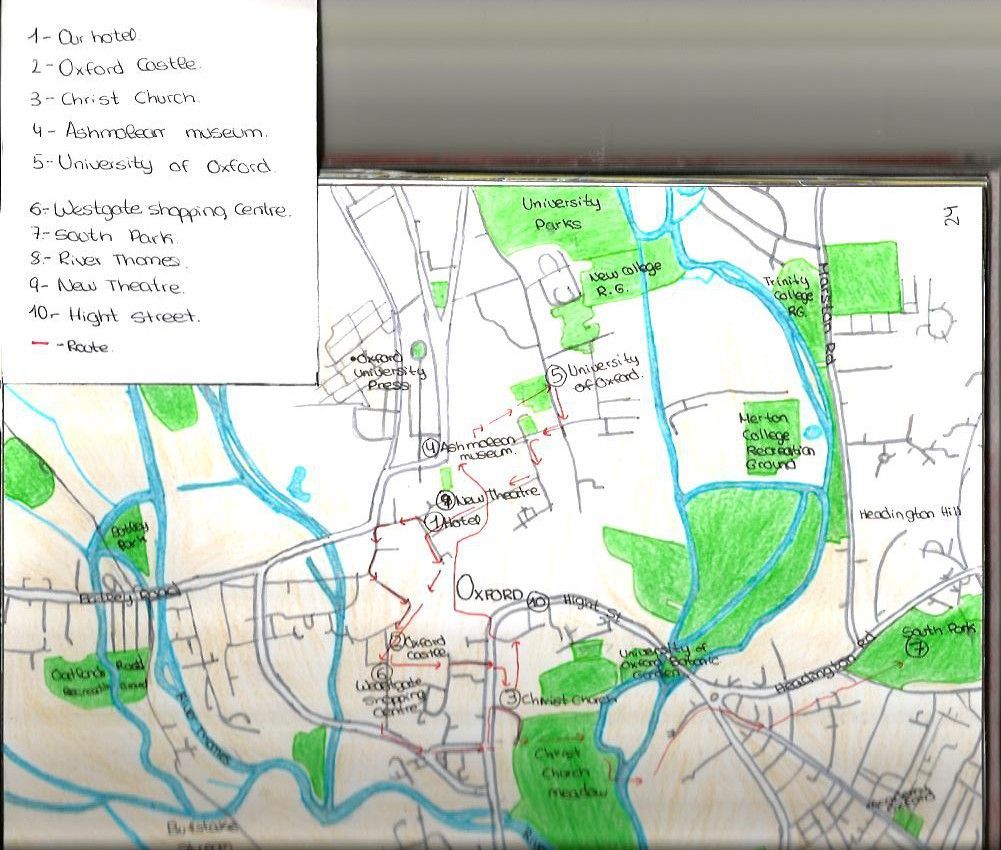Click the New College R.G. label
Image resolution: width=1001 pixels, height=850 pixels.
click(623, 279)
